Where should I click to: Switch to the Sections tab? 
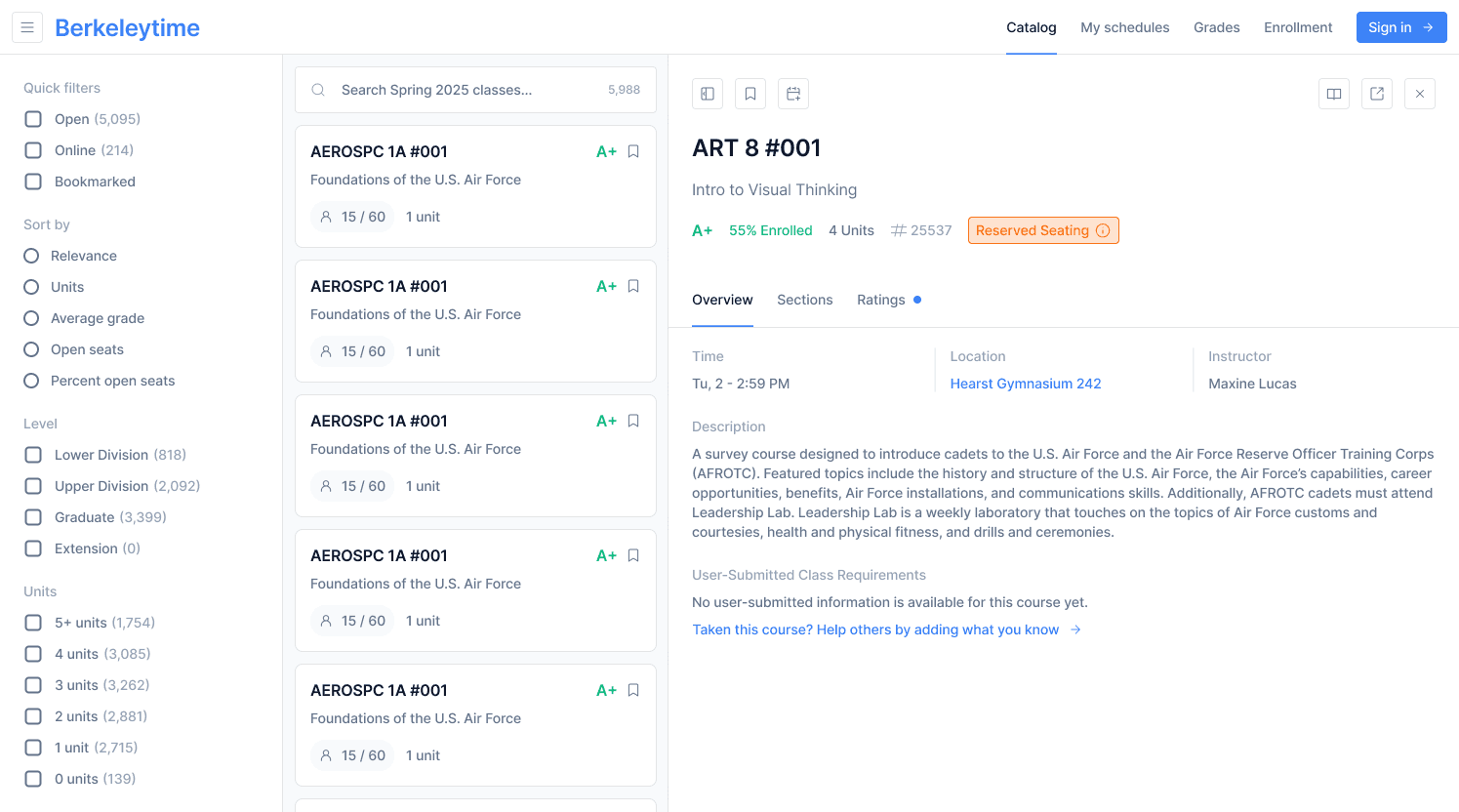pos(805,300)
